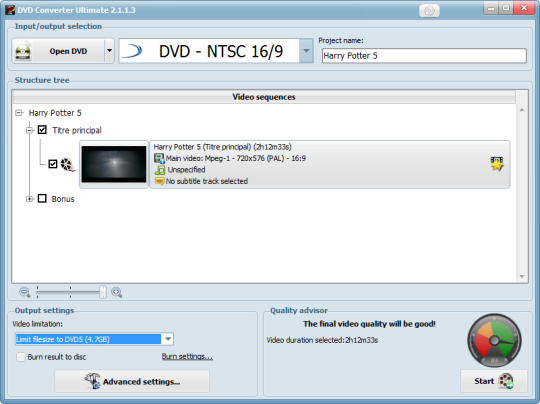540x404 pixels.
Task: Enable Burn result to disc checkbox
Action: point(21,357)
